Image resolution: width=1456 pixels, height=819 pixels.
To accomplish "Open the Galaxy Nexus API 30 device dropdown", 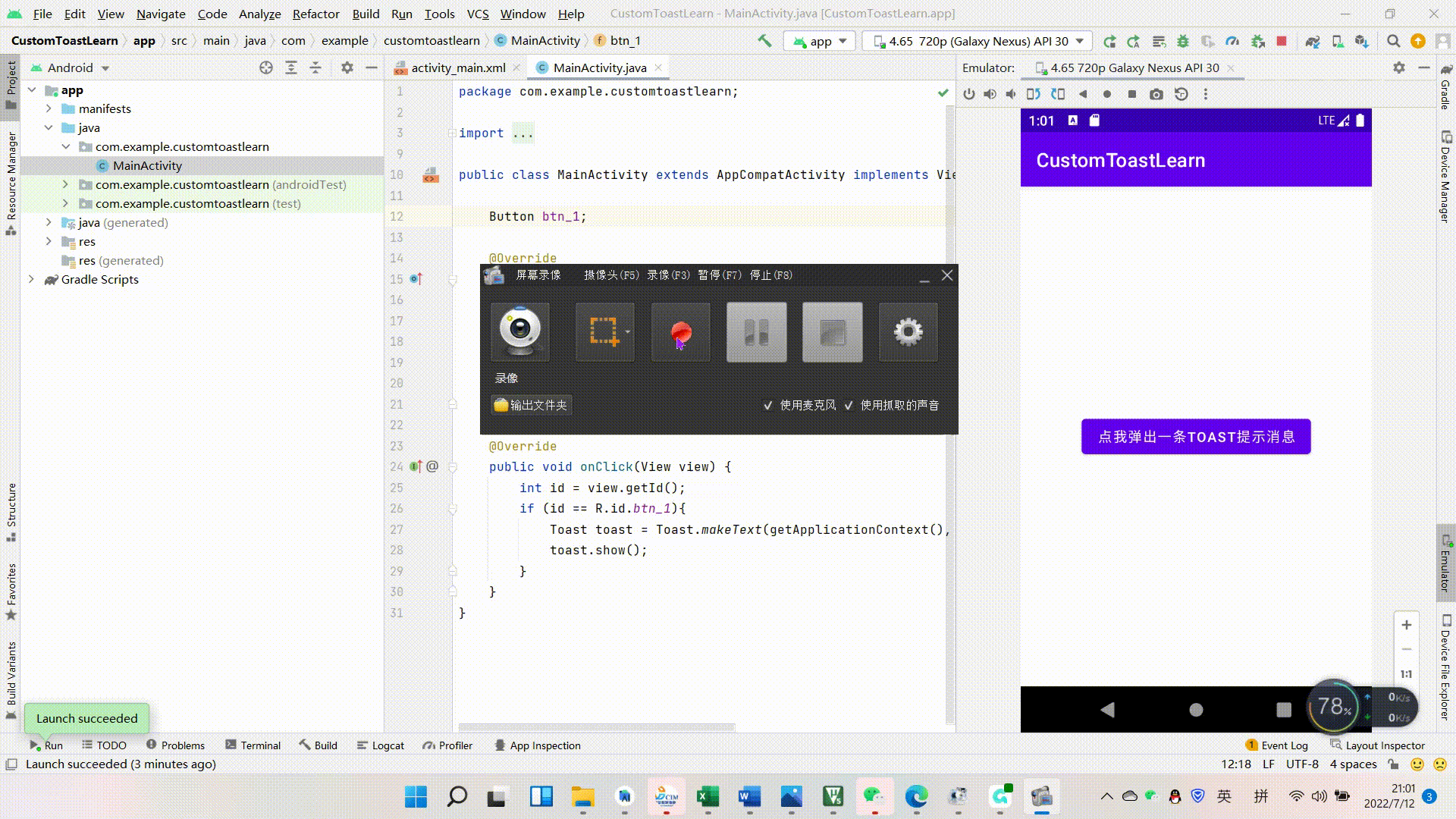I will pos(978,41).
